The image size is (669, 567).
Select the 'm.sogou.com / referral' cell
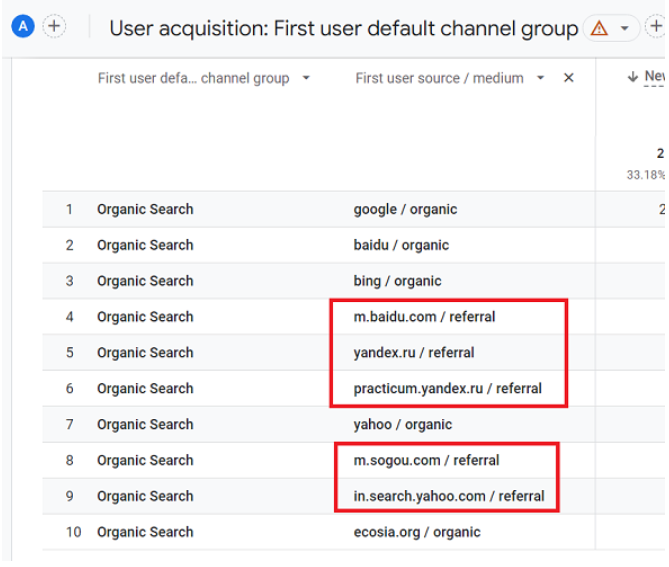(426, 460)
